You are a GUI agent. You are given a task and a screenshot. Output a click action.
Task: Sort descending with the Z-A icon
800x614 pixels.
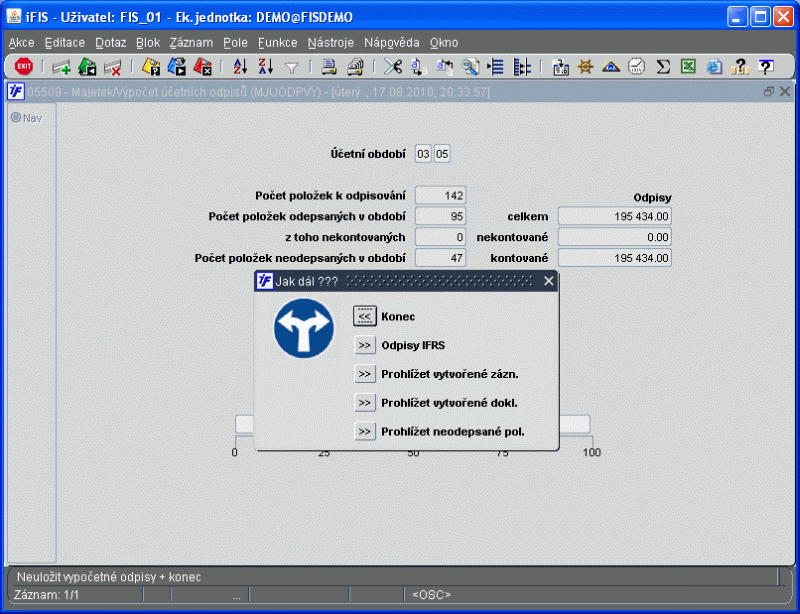[266, 67]
